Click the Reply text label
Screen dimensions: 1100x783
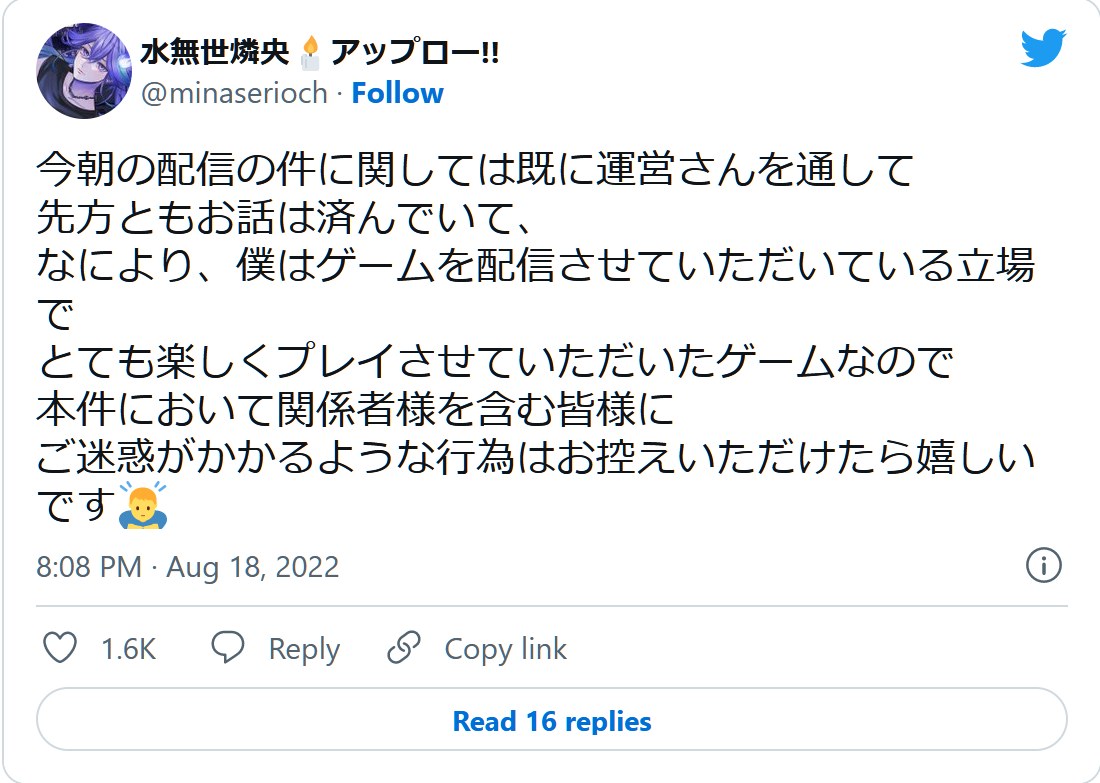coord(304,649)
